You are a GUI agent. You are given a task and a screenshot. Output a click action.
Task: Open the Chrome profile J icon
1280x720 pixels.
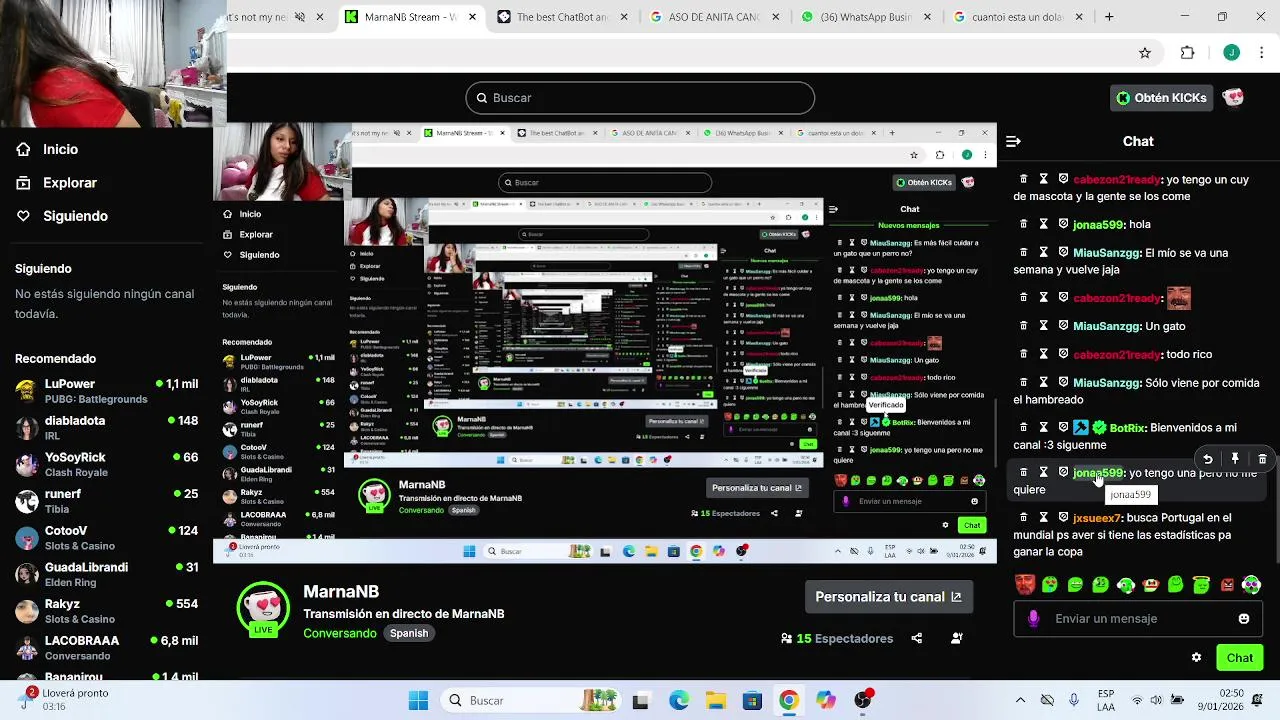[1232, 53]
